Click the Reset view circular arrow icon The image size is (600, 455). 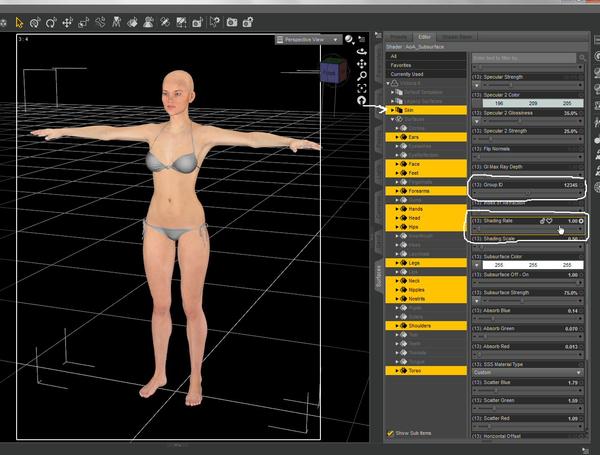pos(362,101)
